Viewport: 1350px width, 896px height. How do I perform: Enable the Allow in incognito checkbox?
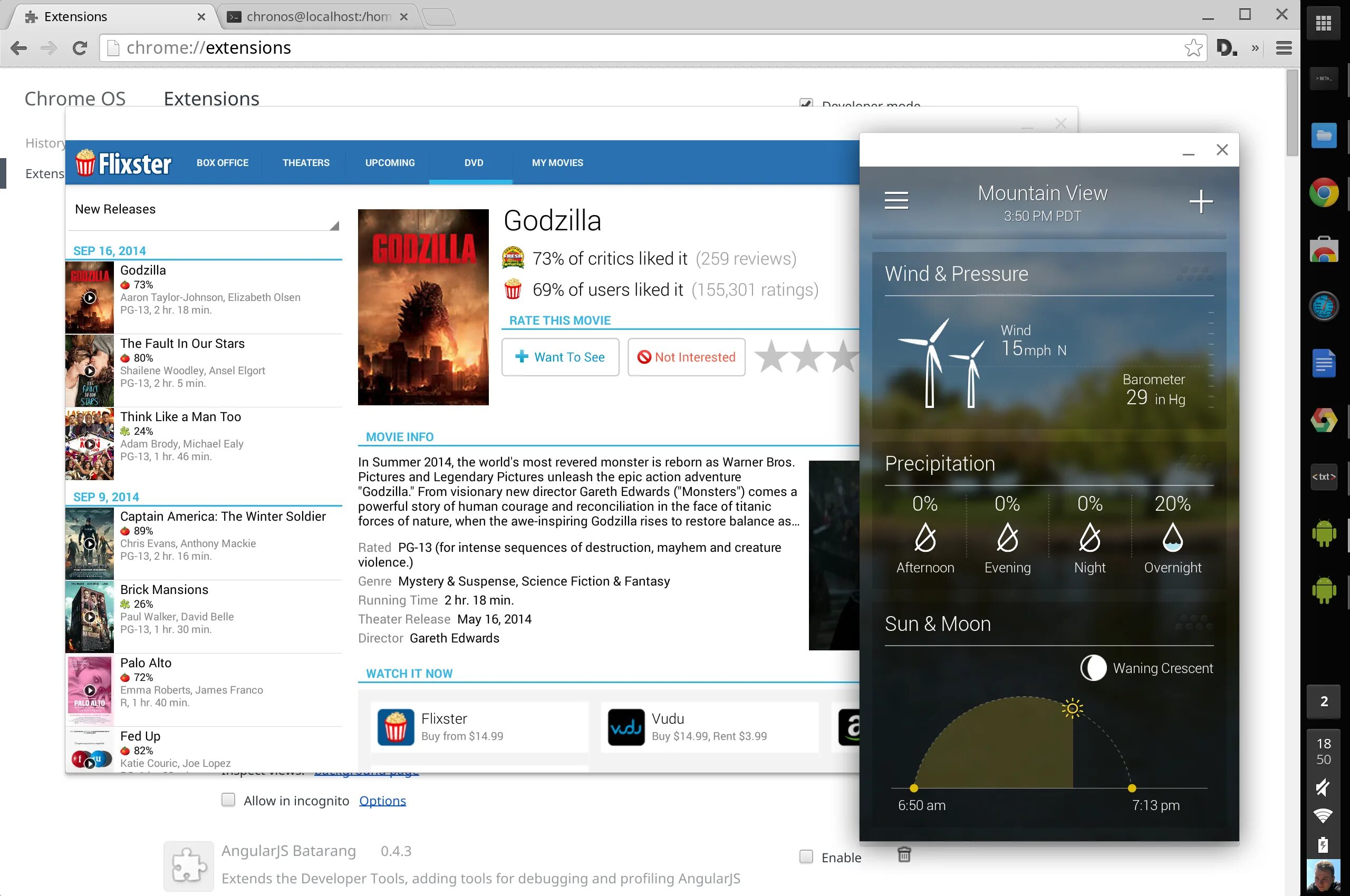228,800
